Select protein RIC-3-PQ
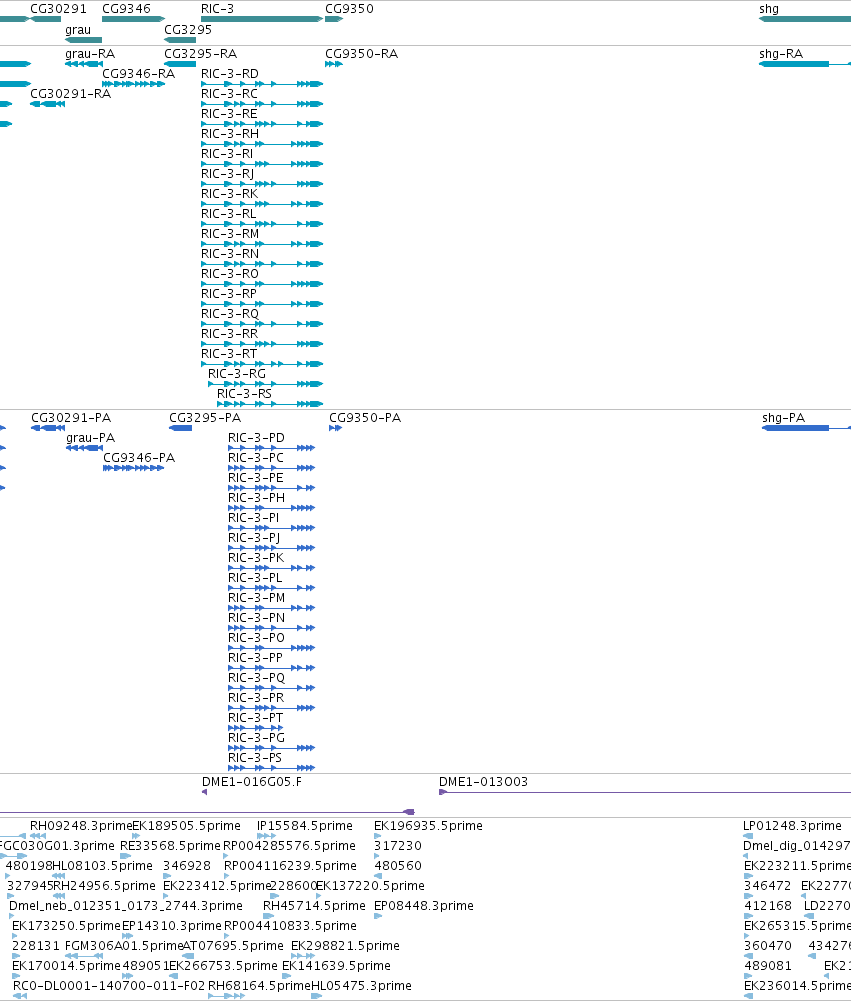This screenshot has height=1001, width=851. (x=271, y=688)
